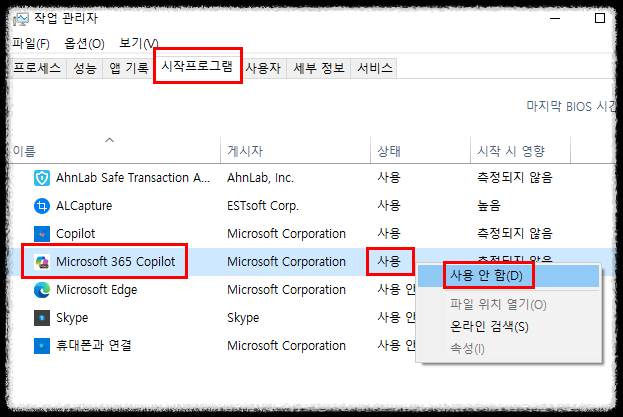Select the Copilot row name
Image resolution: width=623 pixels, height=417 pixels.
pyautogui.click(x=75, y=234)
